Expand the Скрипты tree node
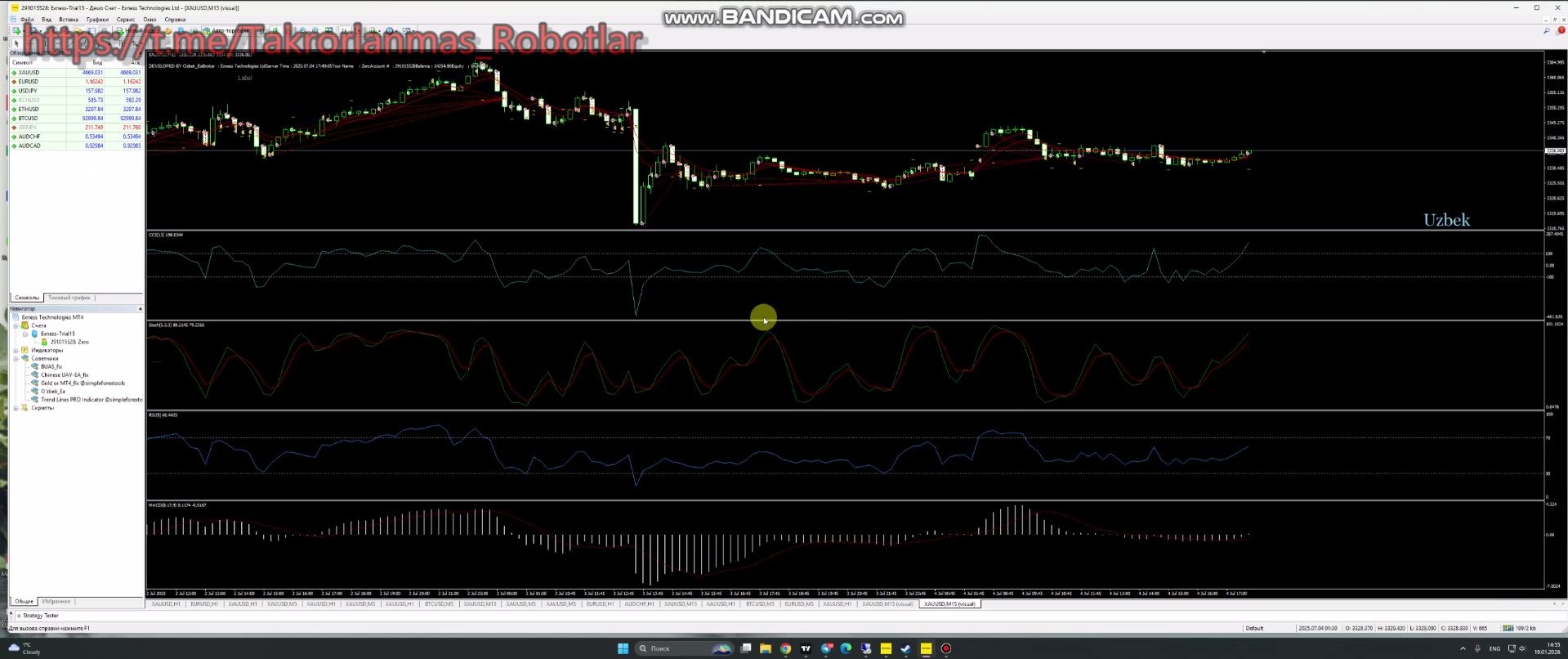This screenshot has width=1568, height=659. pyautogui.click(x=16, y=408)
